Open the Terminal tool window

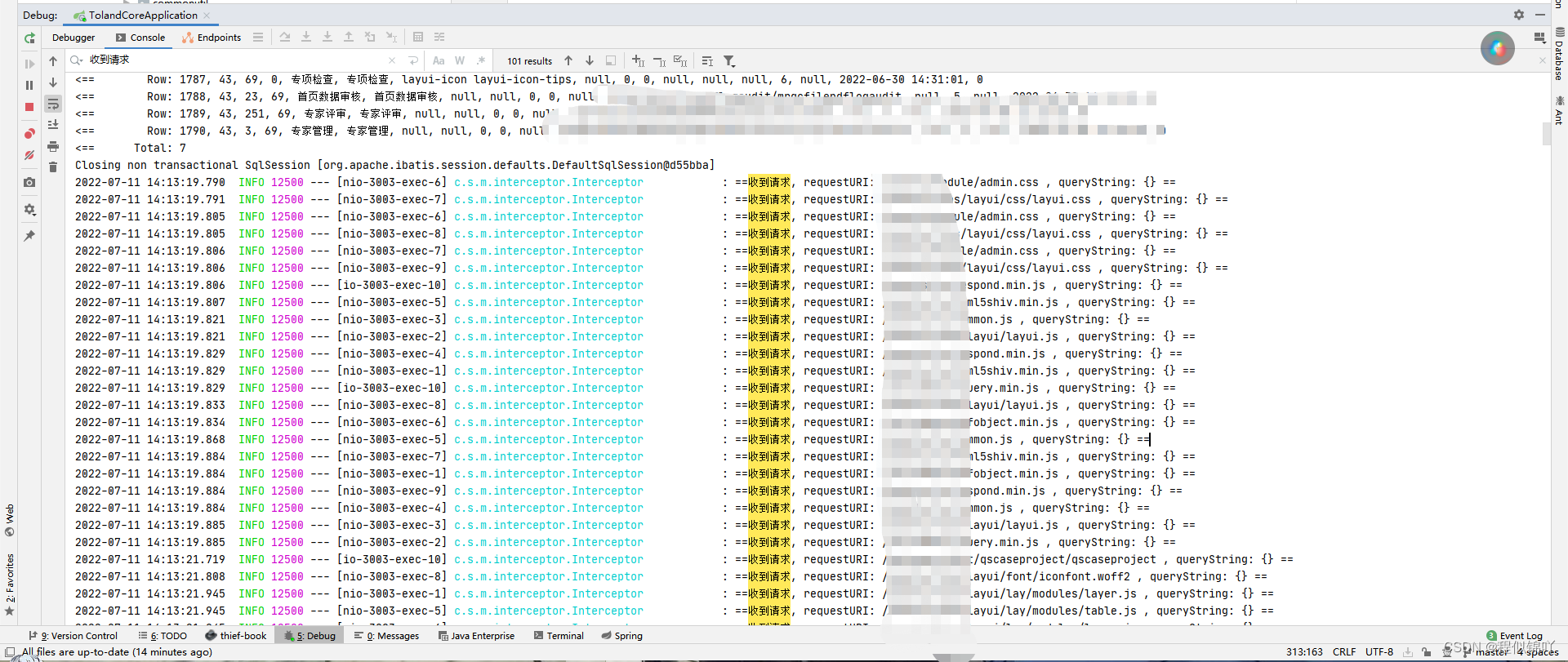pos(559,636)
